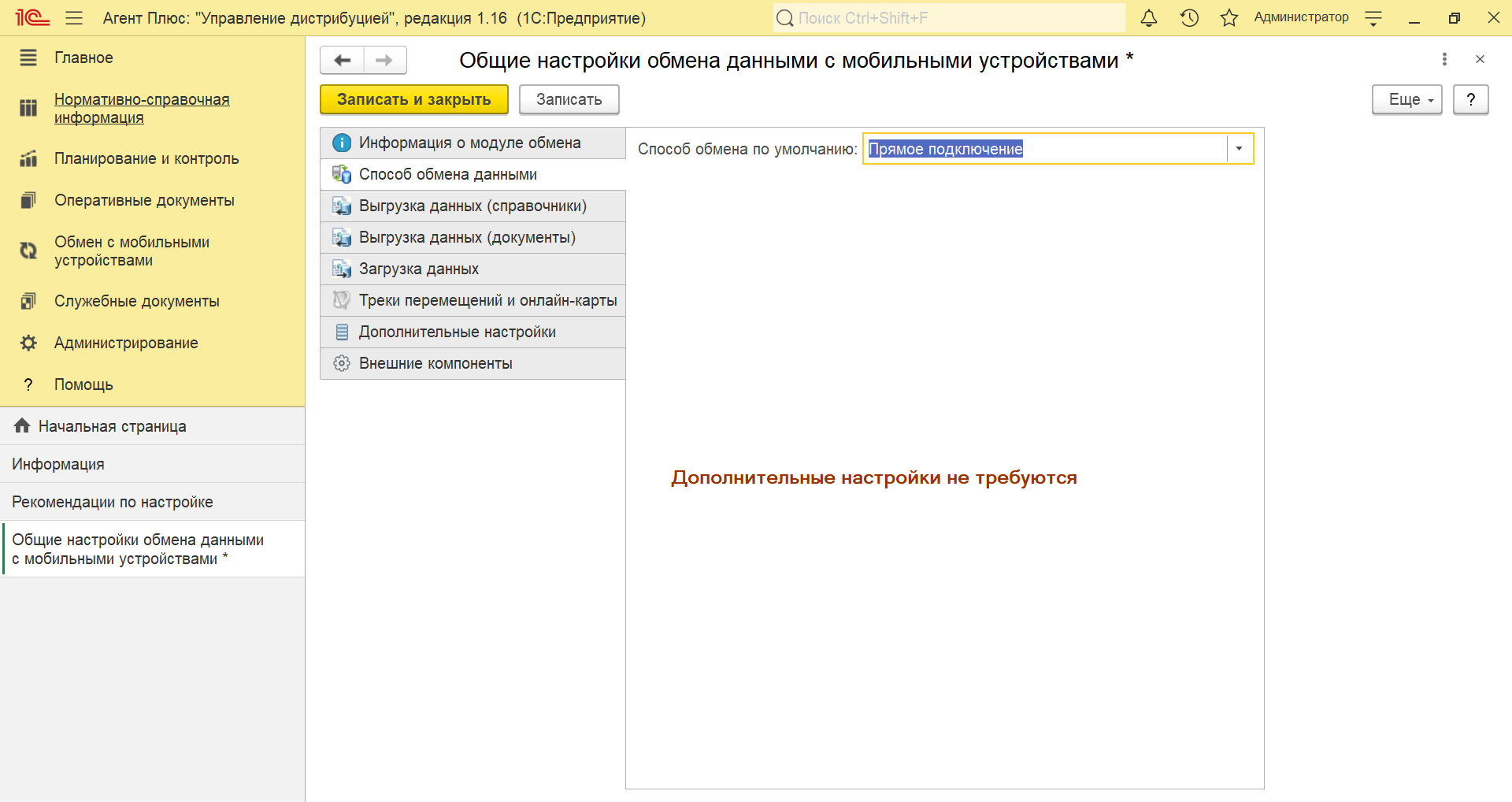1512x802 pixels.
Task: Select the Загрузка данных tab
Action: point(419,269)
